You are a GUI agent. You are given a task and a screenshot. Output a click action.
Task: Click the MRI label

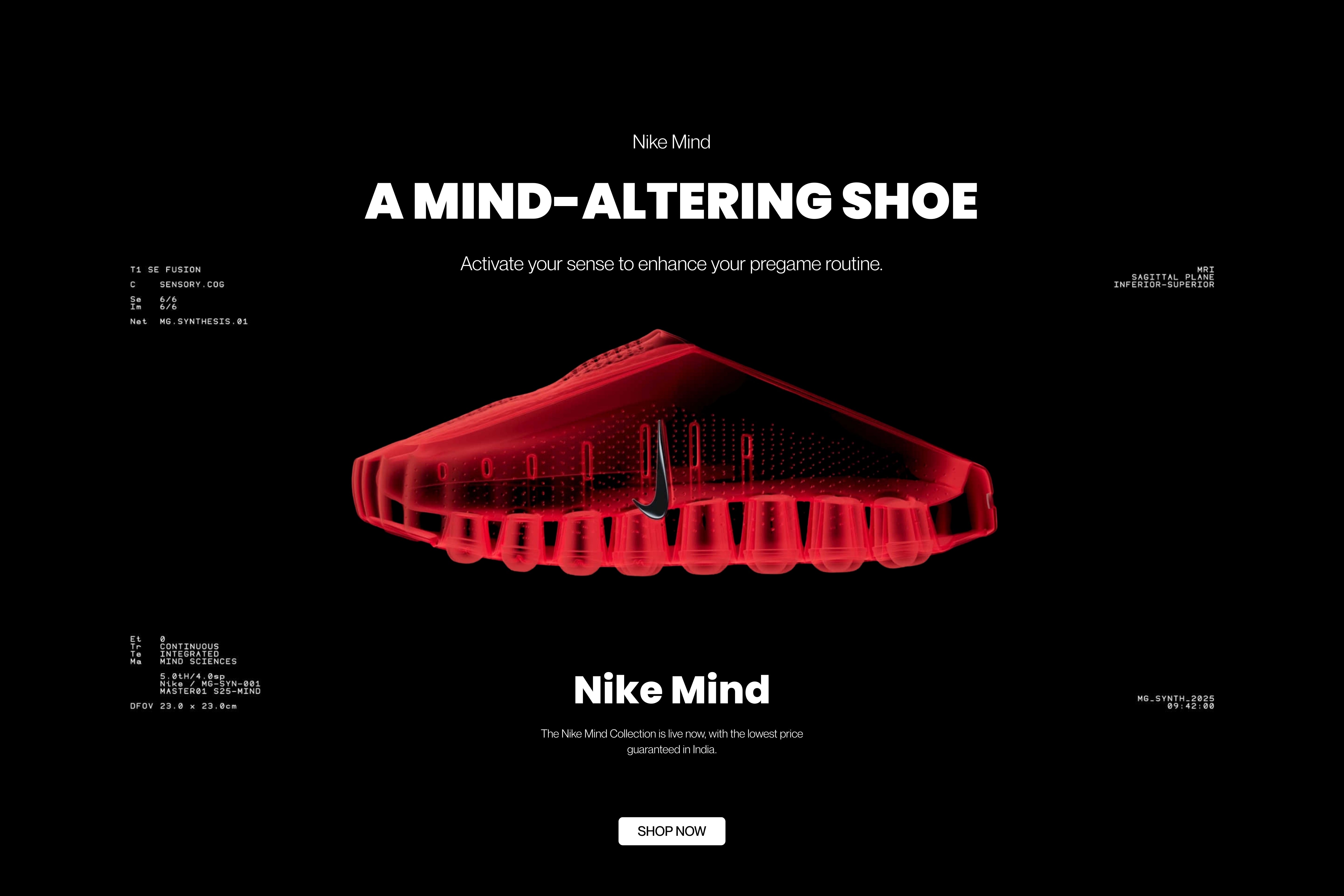(x=1206, y=269)
